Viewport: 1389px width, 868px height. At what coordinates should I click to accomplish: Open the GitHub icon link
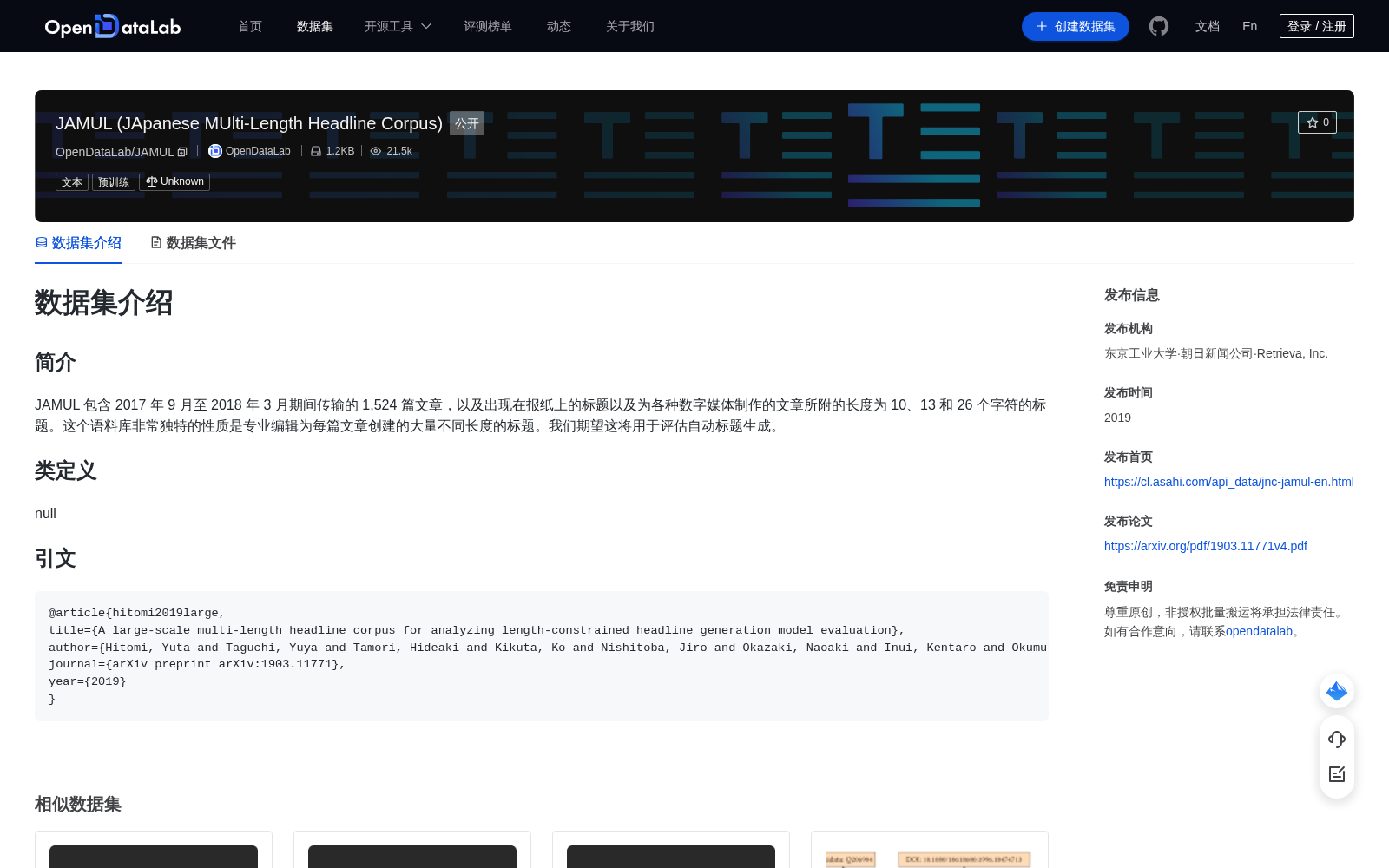(x=1159, y=26)
